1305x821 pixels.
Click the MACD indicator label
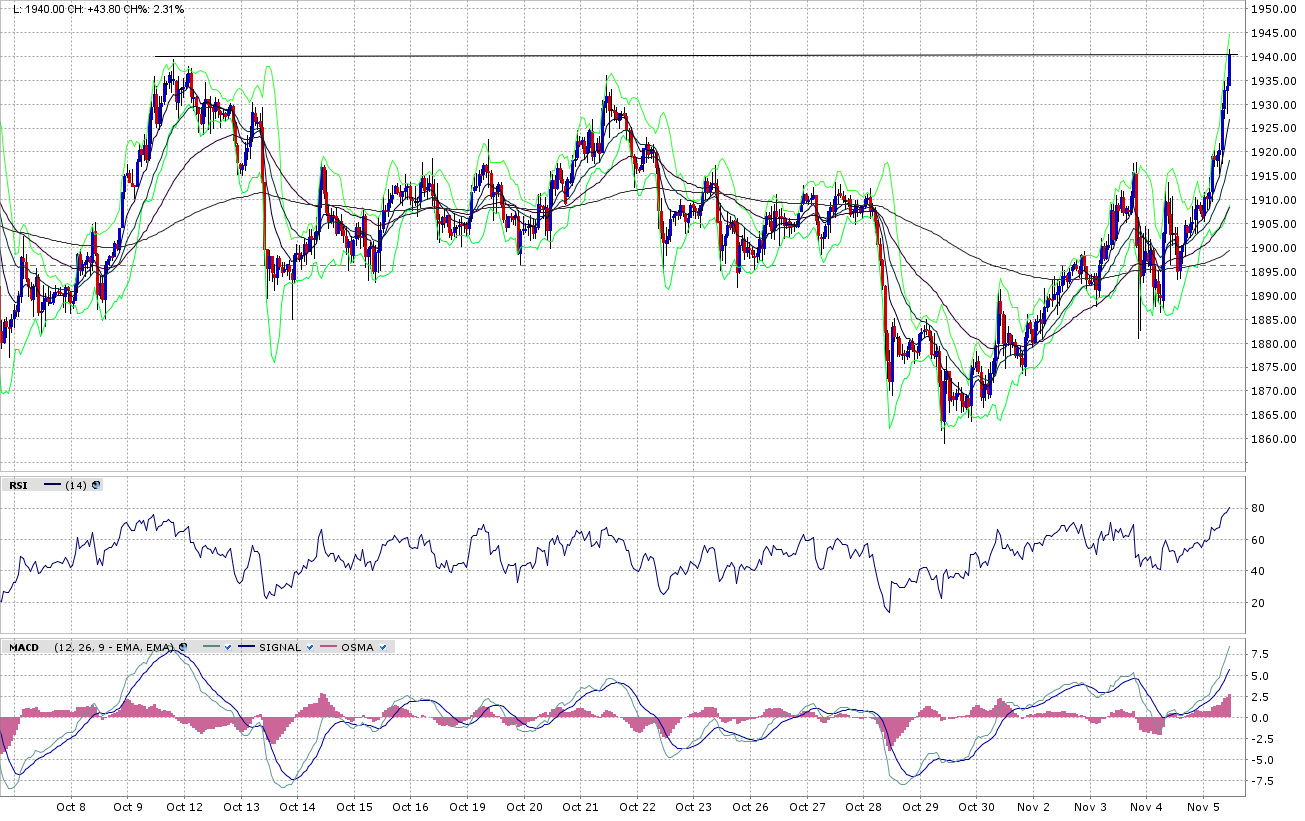24,647
